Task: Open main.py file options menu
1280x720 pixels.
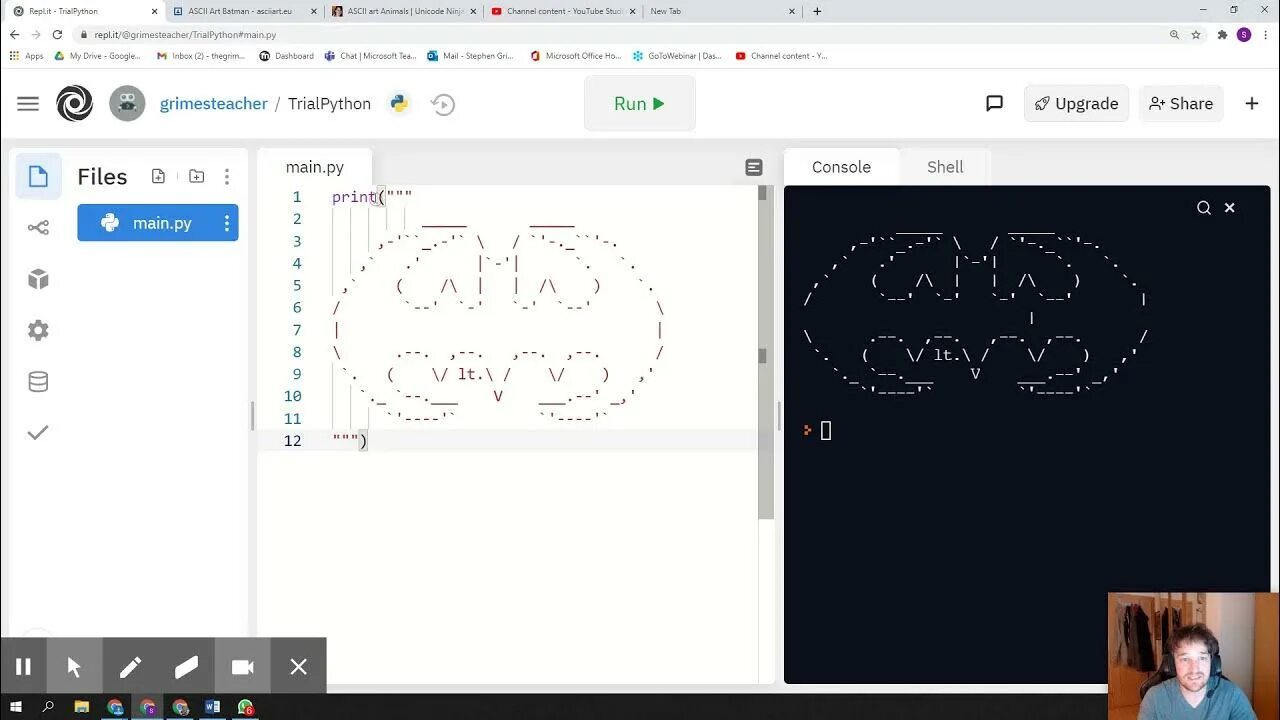Action: click(227, 223)
